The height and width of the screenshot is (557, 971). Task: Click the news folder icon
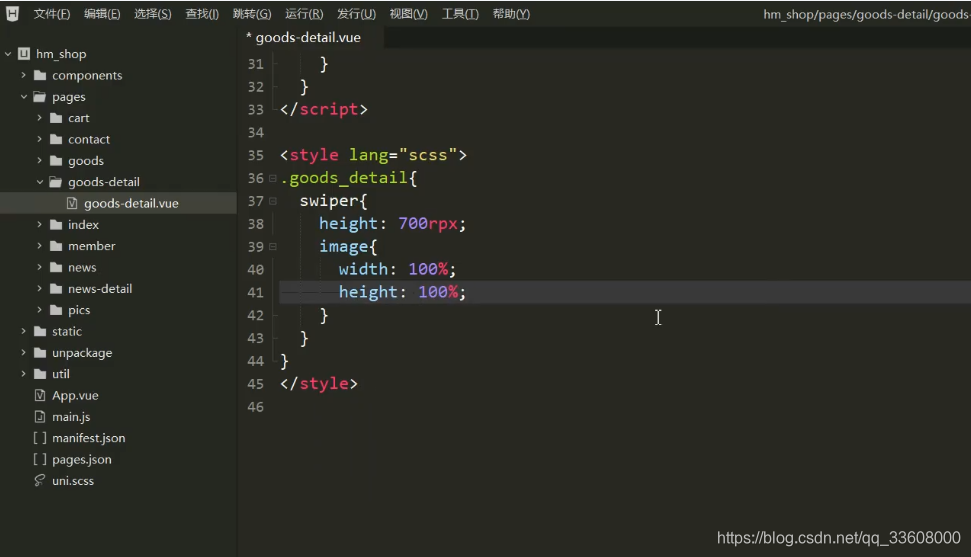[56, 267]
